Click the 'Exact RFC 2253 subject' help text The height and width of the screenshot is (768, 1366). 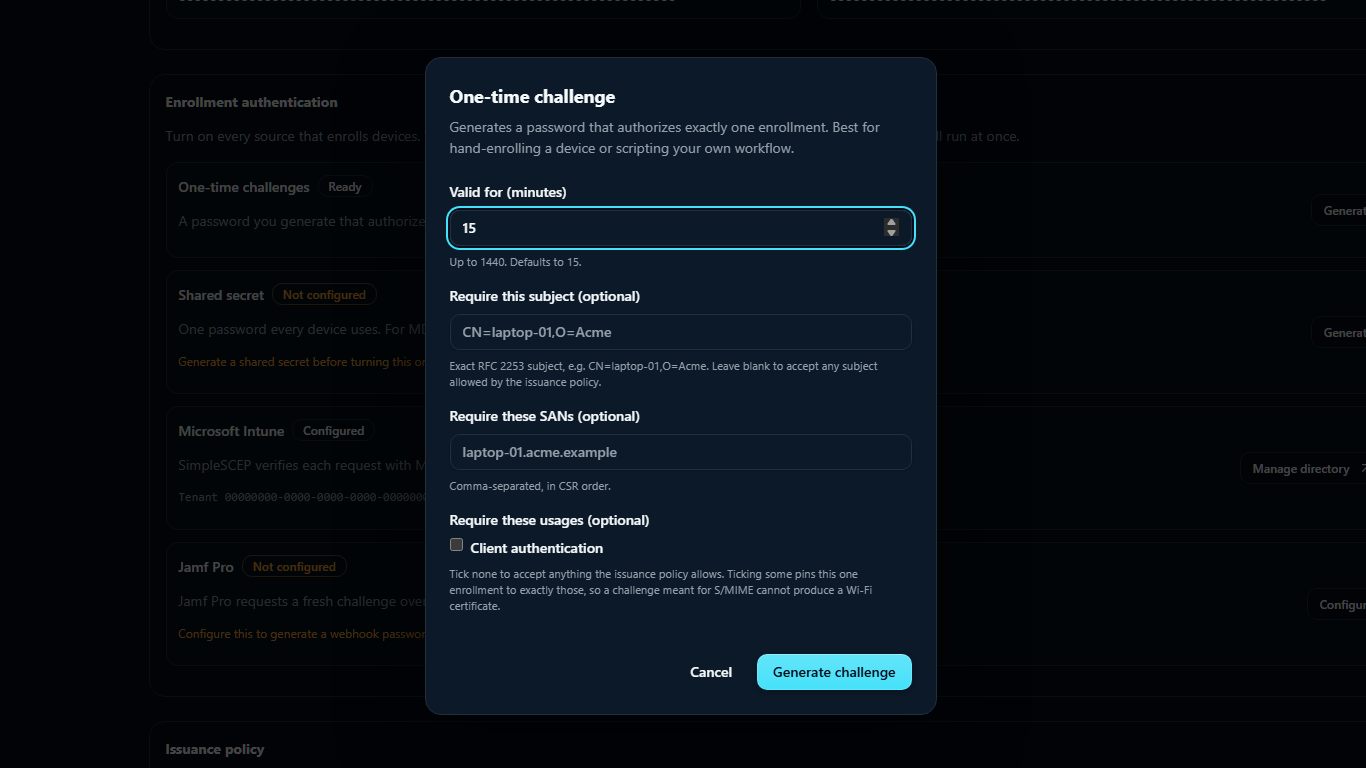(664, 374)
